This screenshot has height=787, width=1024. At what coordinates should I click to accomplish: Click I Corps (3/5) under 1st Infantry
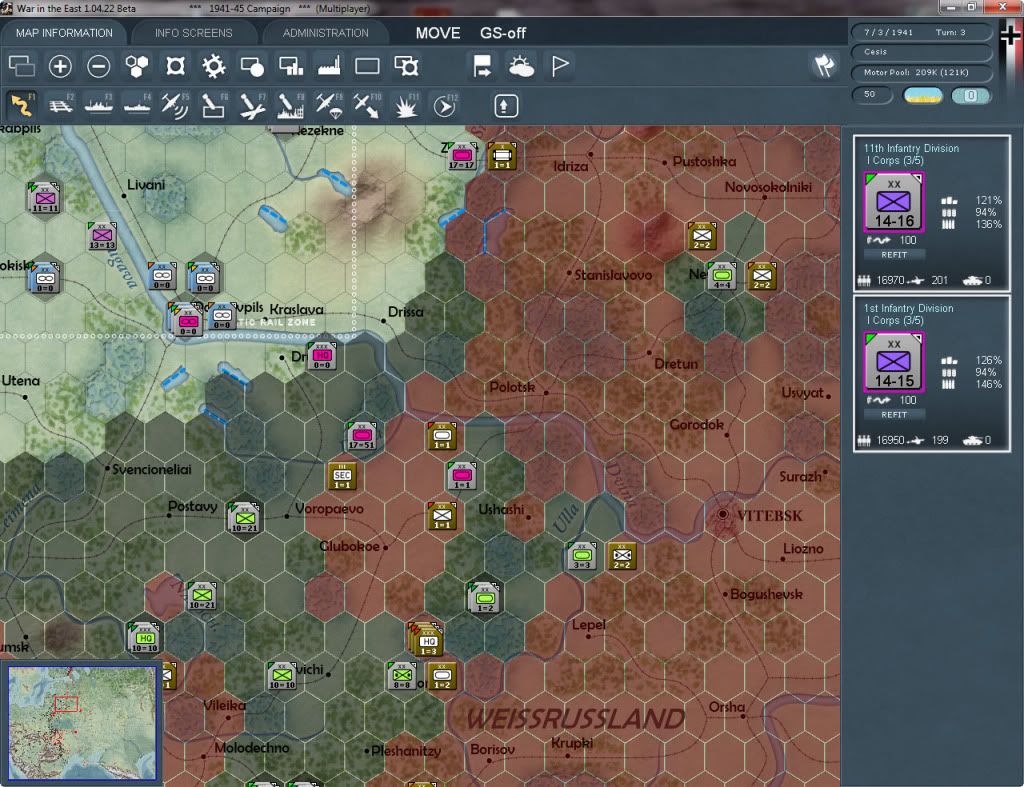895,321
